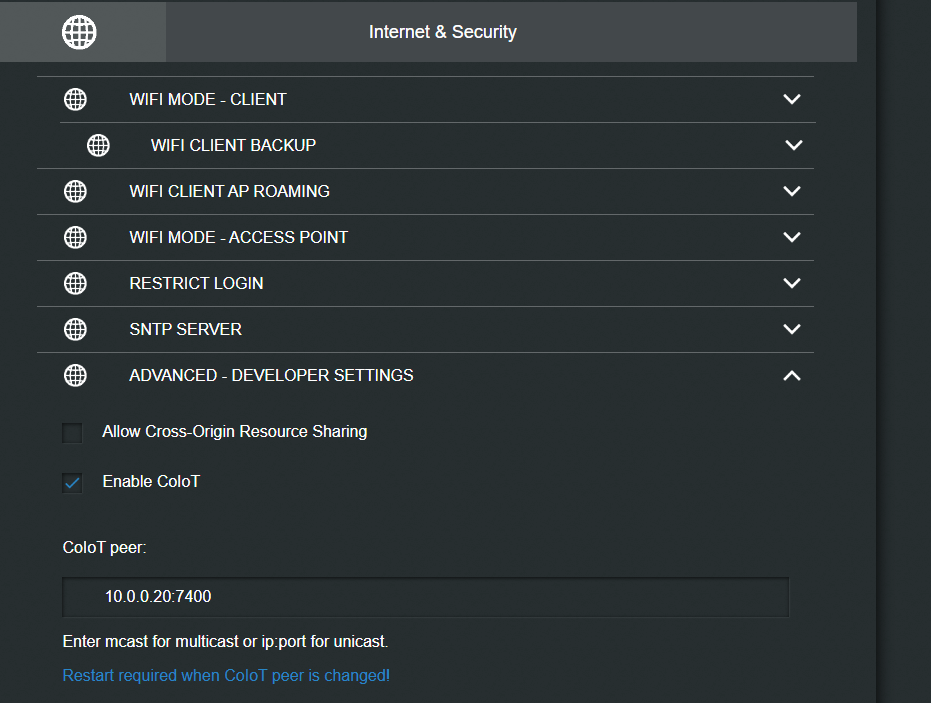Enable Allow Cross-Origin Resource Sharing checkbox
The image size is (931, 703).
point(72,433)
